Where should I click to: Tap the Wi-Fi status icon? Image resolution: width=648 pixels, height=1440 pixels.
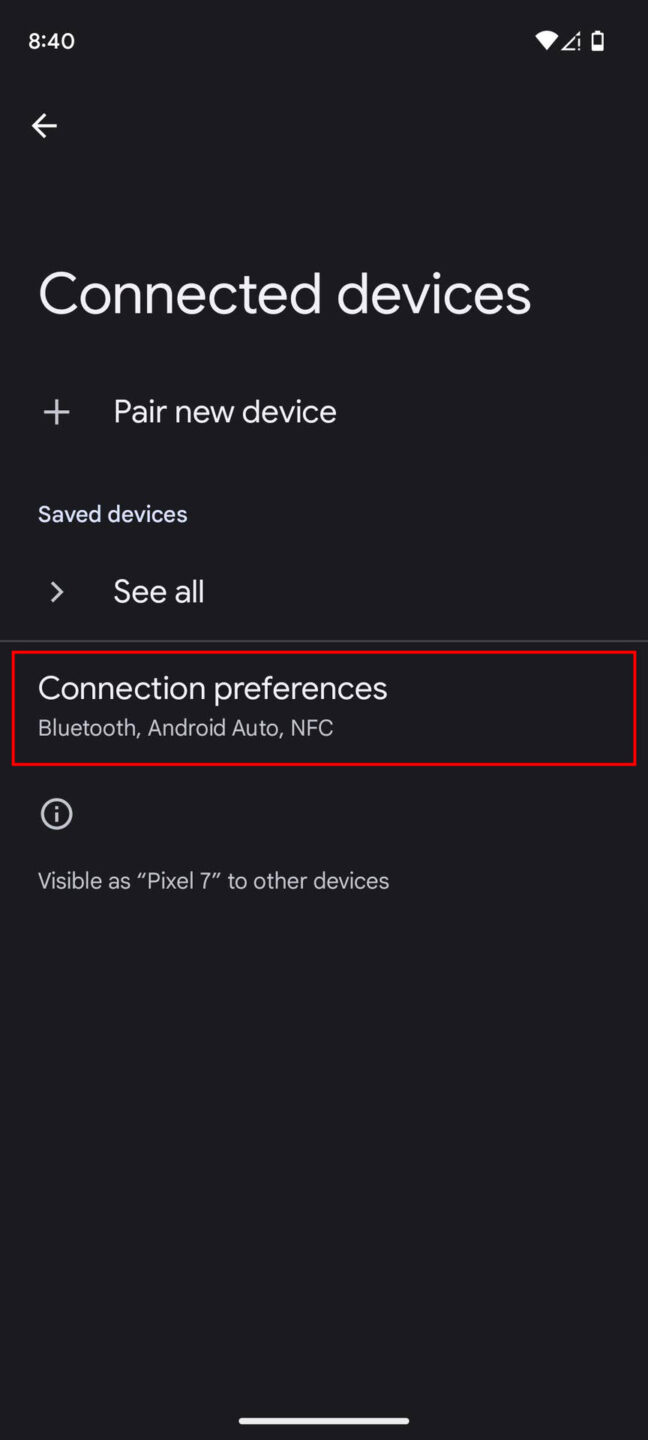pos(545,40)
